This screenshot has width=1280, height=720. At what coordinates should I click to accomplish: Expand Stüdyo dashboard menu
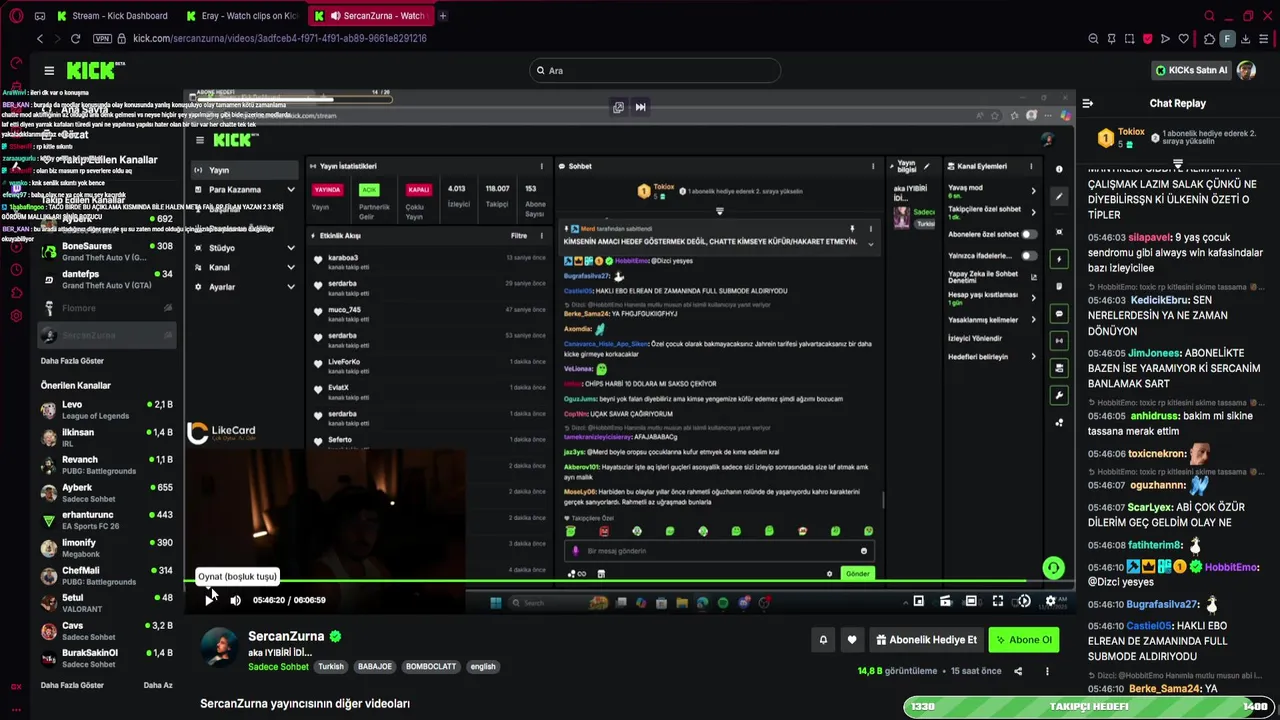pyautogui.click(x=244, y=248)
